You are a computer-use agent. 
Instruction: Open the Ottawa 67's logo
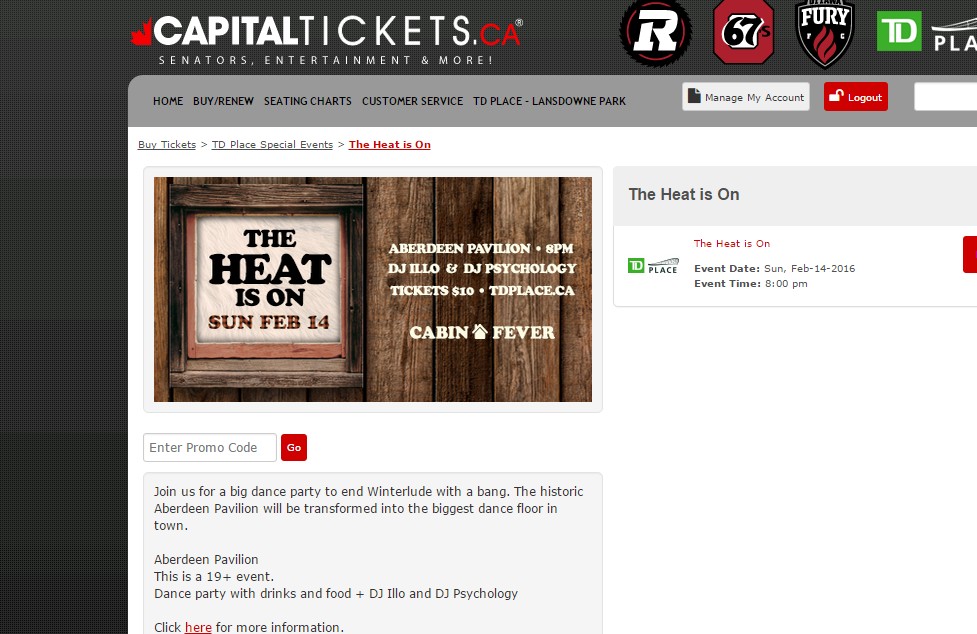pyautogui.click(x=743, y=31)
